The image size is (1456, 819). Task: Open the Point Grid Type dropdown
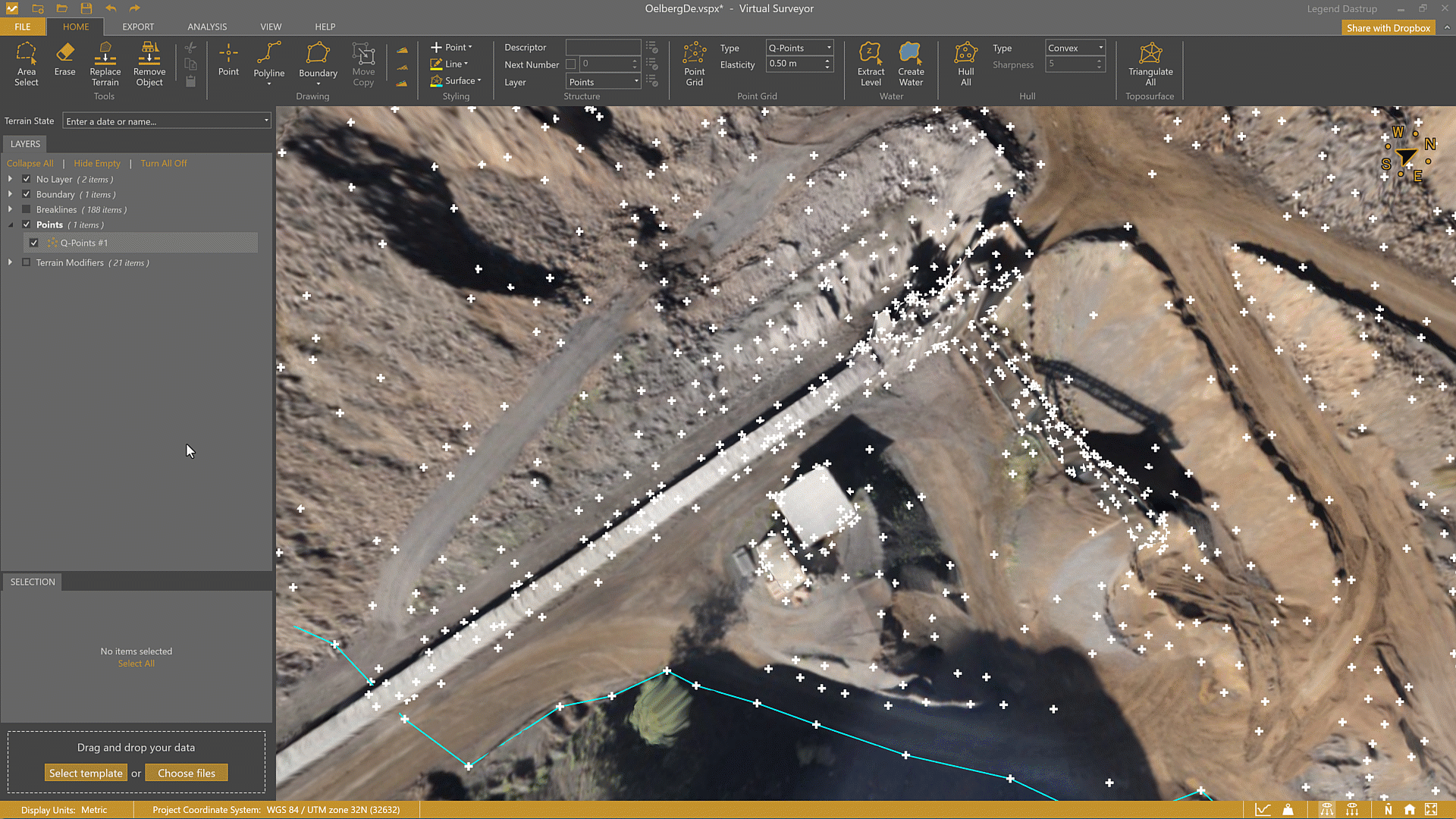(799, 48)
